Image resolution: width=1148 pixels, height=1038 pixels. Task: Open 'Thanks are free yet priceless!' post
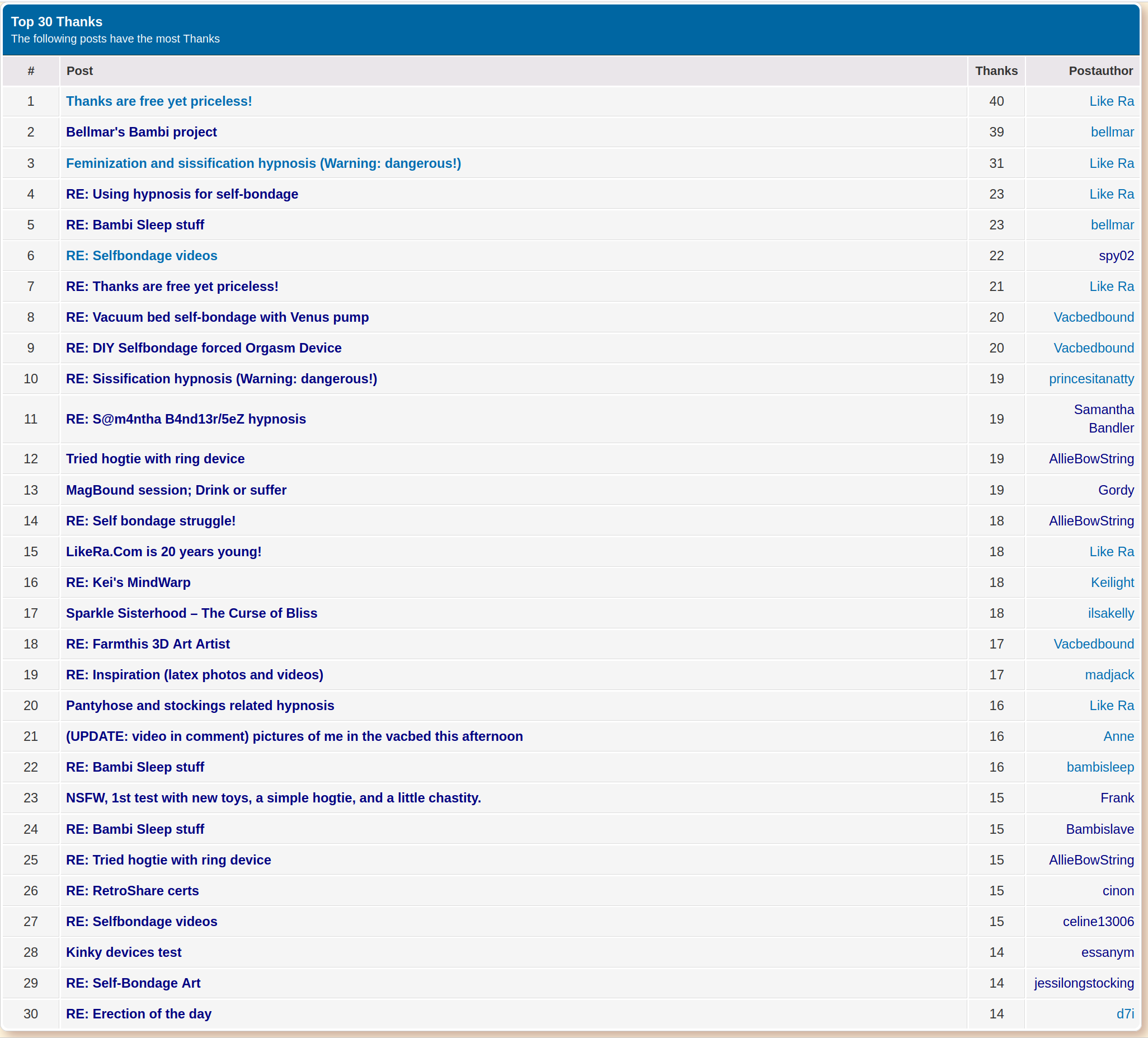click(x=159, y=101)
